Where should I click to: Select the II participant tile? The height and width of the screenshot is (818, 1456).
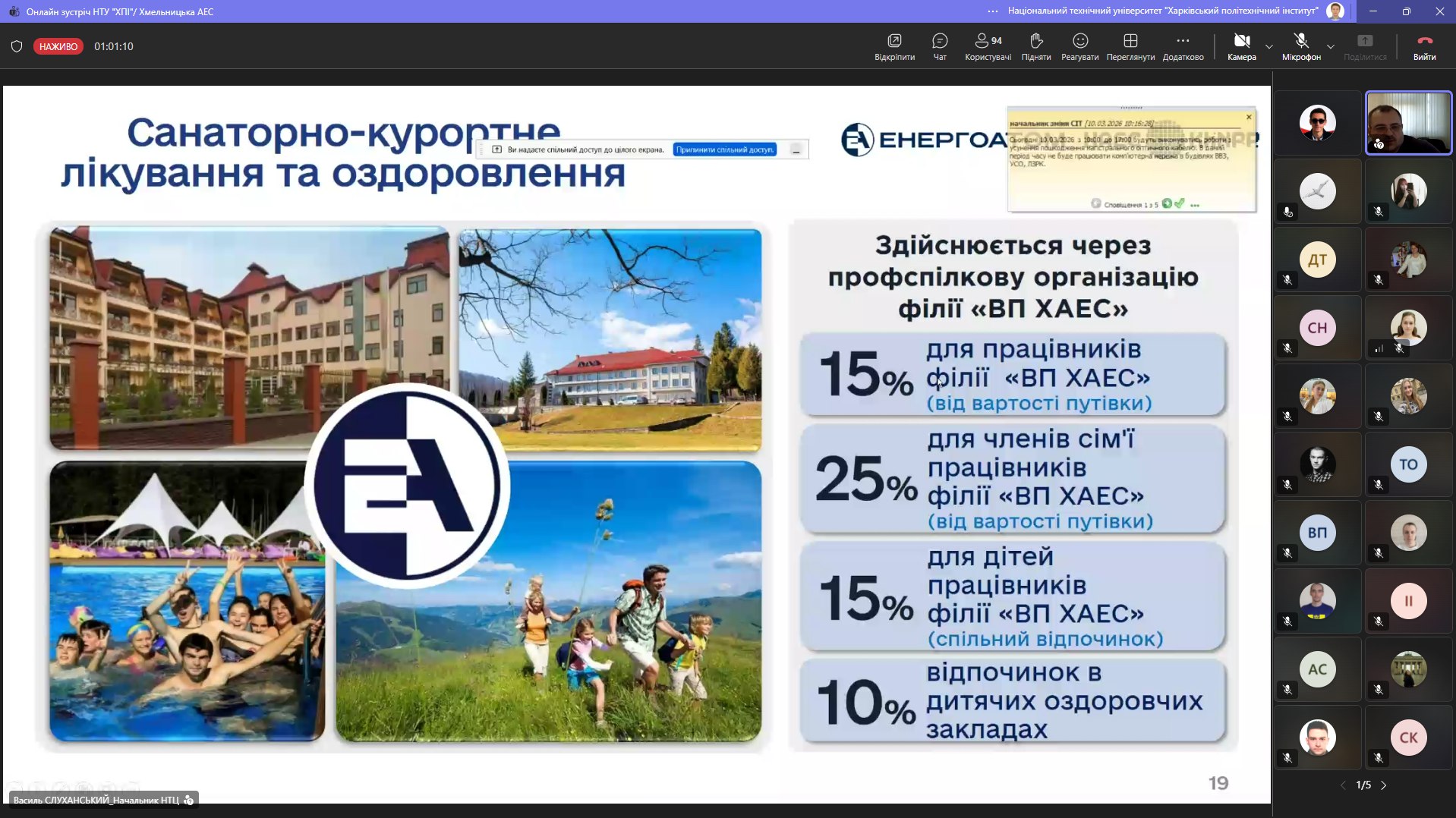pos(1409,601)
